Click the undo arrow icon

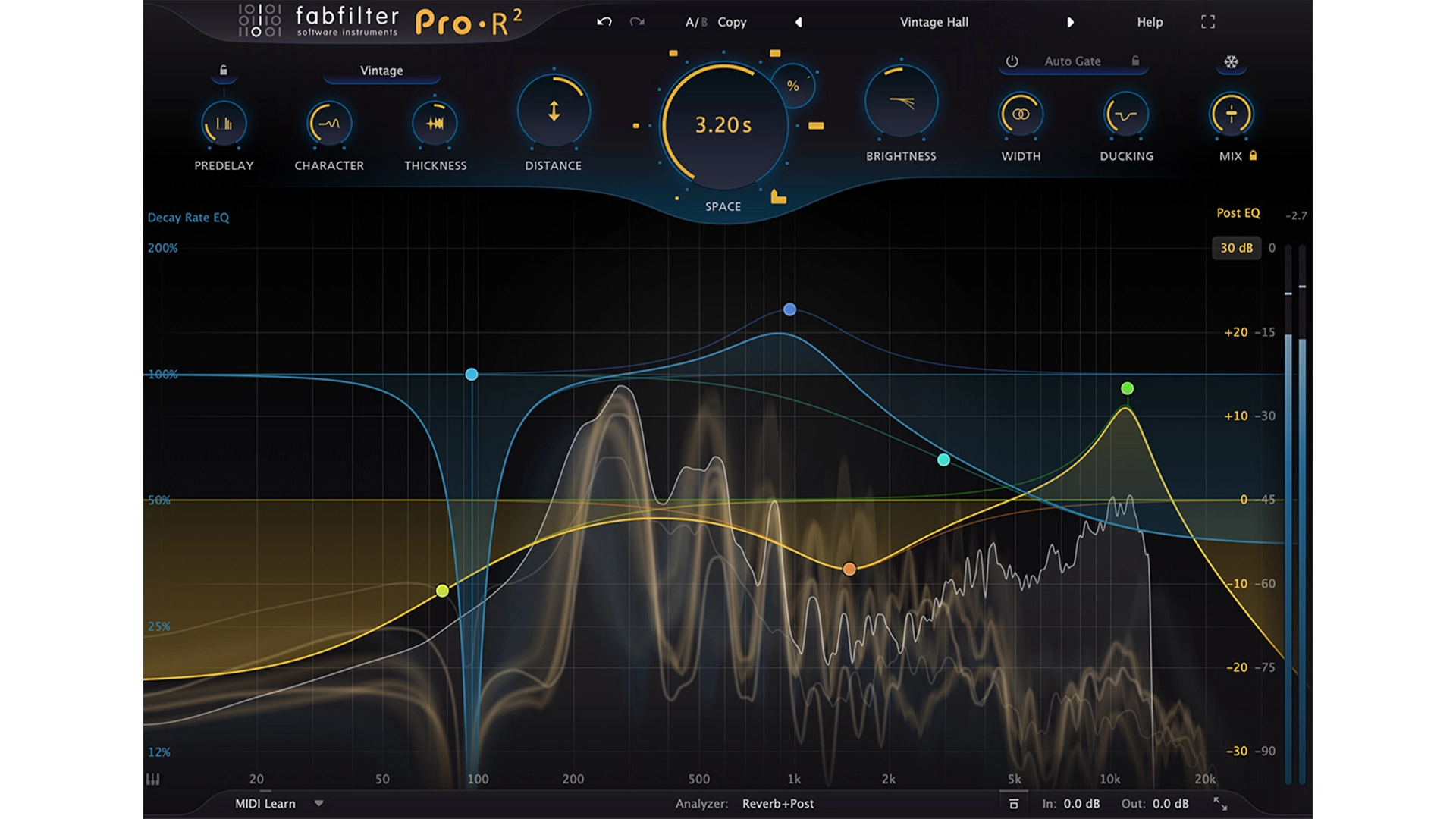(604, 22)
